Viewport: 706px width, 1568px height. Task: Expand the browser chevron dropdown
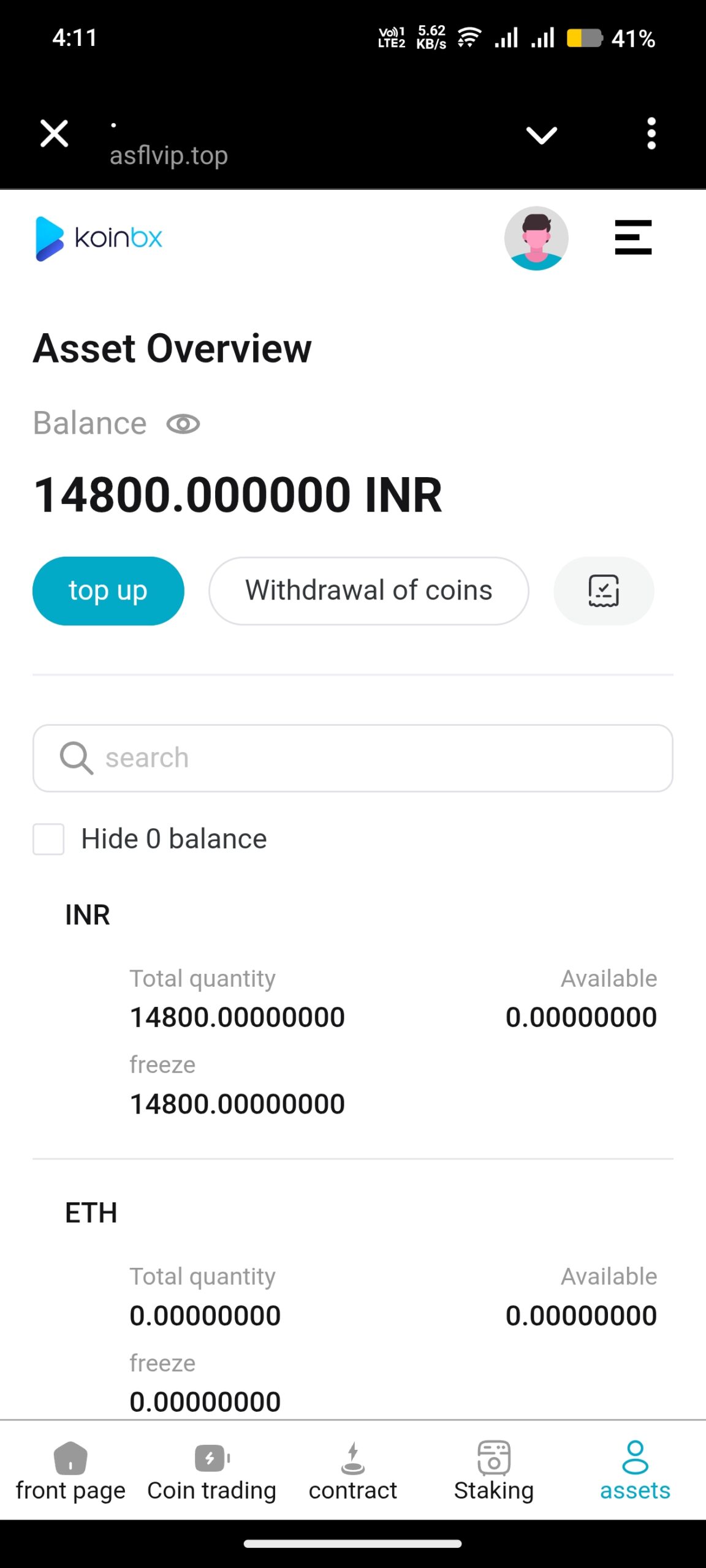point(542,135)
